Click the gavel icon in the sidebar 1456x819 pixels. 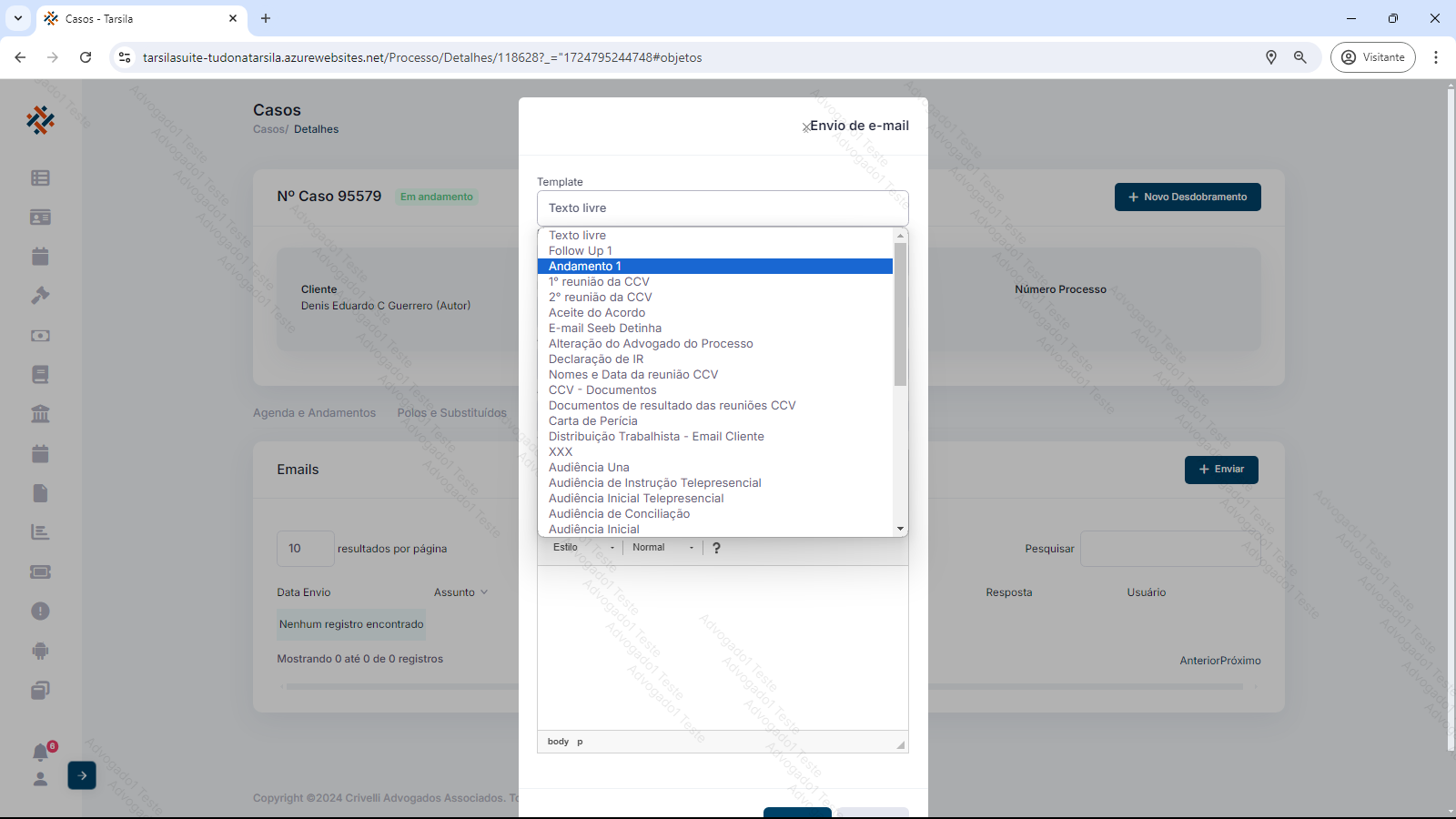[x=40, y=296]
